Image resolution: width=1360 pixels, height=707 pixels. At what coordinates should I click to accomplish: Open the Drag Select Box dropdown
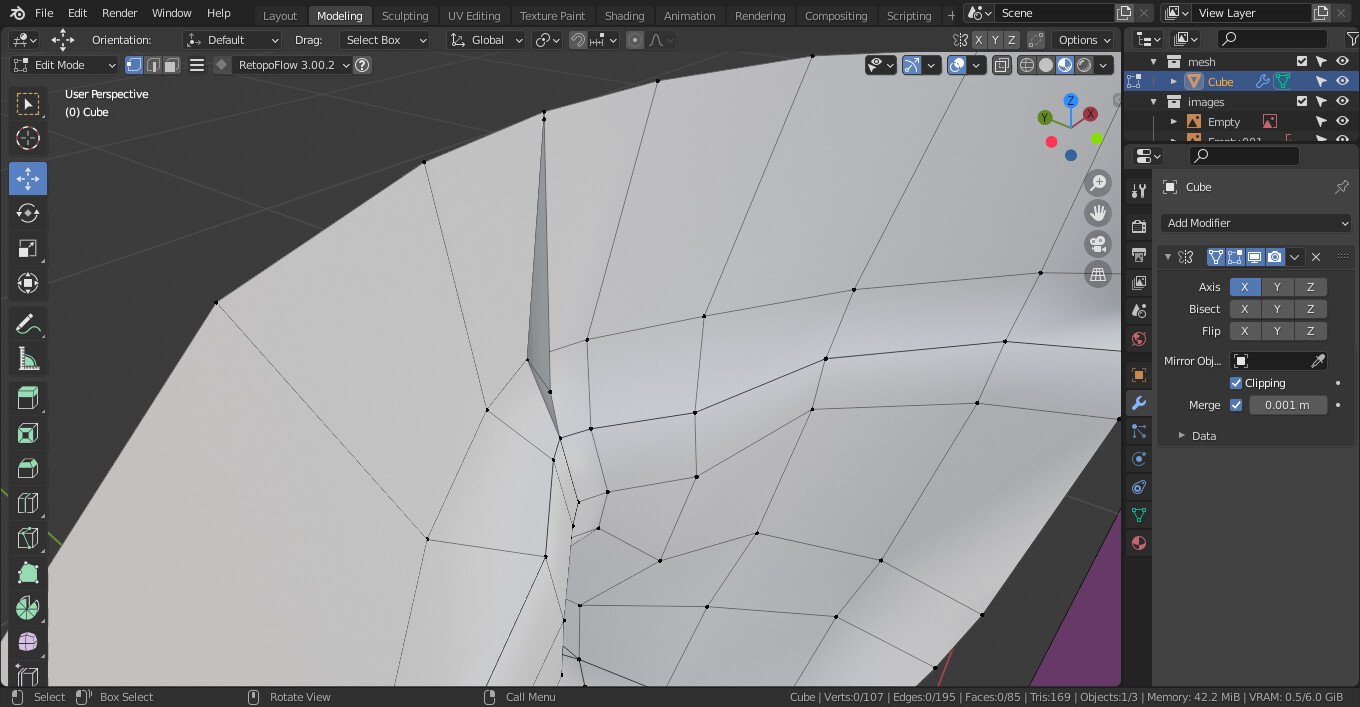tap(384, 40)
